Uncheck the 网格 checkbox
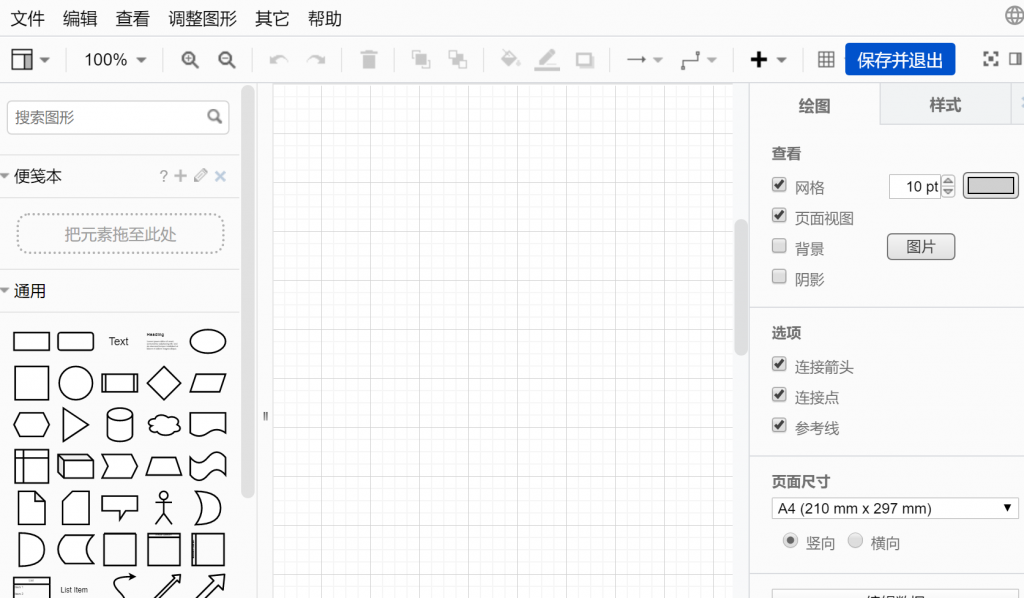 pyautogui.click(x=779, y=184)
